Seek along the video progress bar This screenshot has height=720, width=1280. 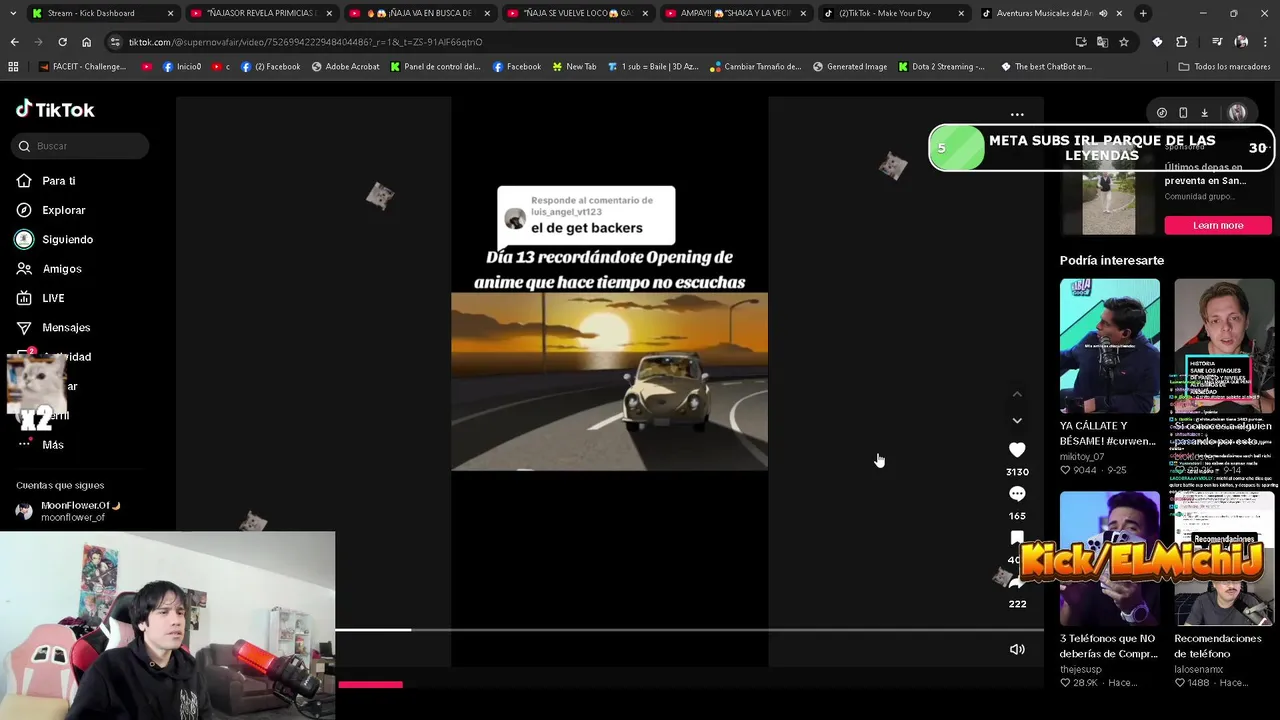(689, 630)
